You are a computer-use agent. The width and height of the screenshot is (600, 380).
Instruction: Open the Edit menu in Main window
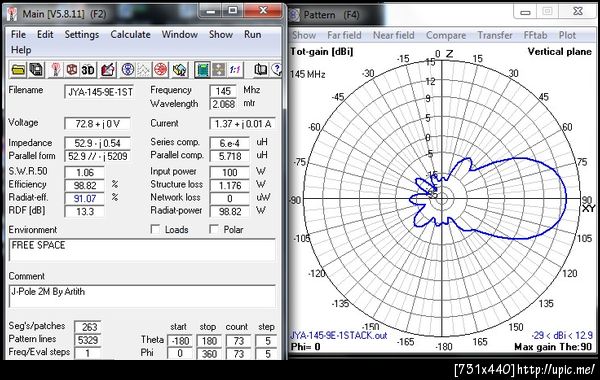pos(45,34)
